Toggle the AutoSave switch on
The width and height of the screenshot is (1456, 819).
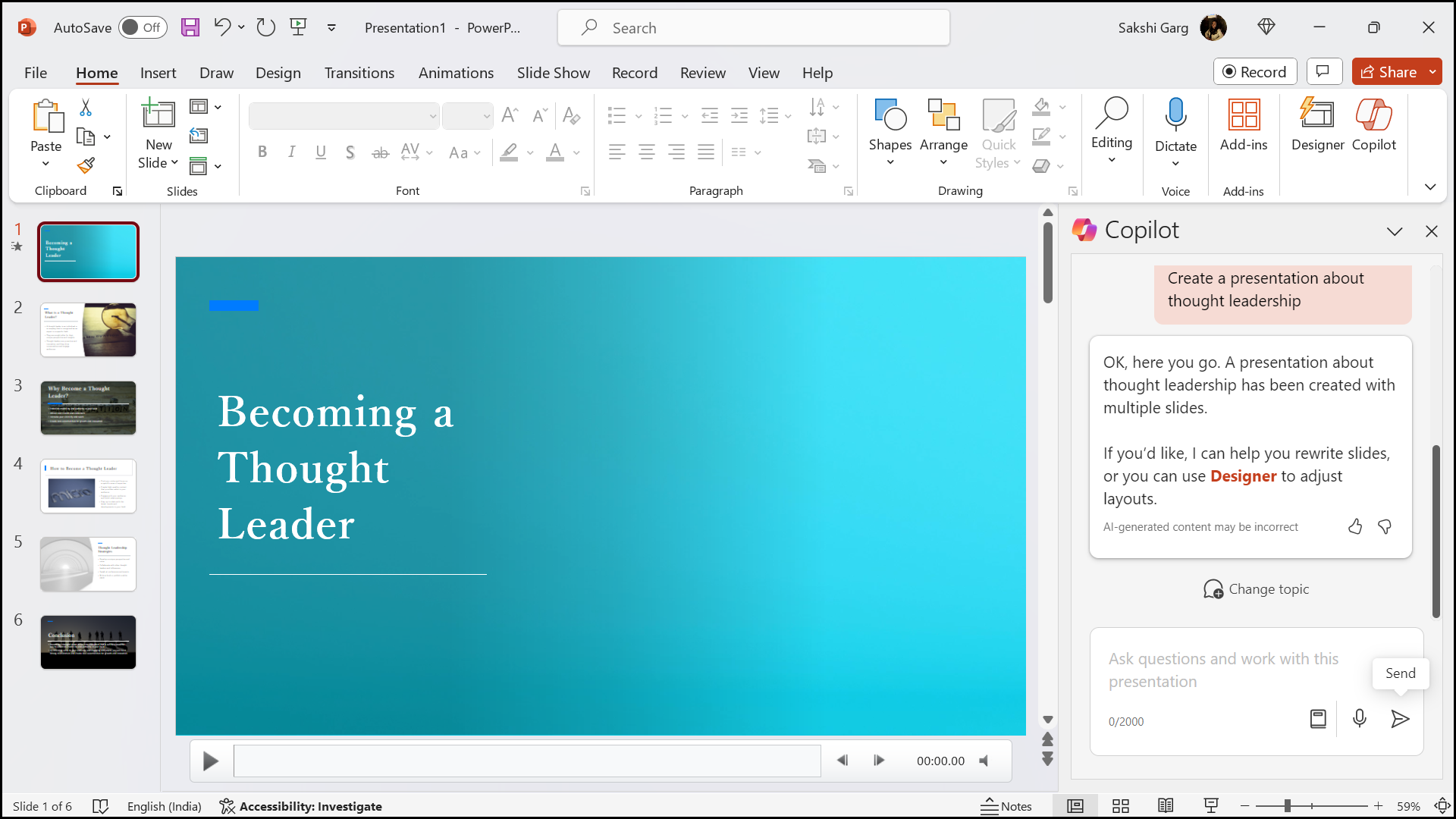click(143, 28)
